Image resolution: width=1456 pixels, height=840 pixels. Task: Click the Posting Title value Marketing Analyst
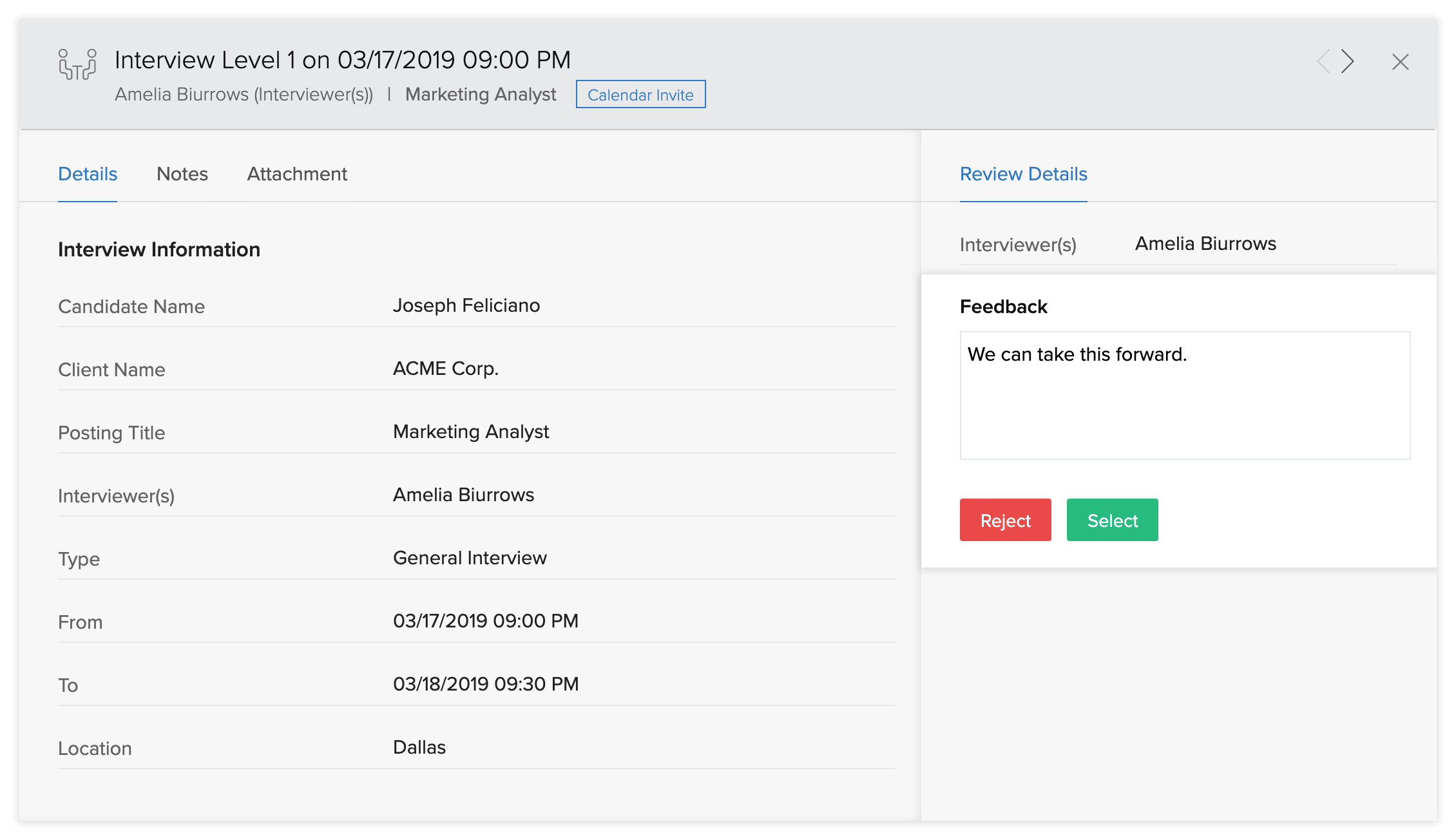click(471, 432)
